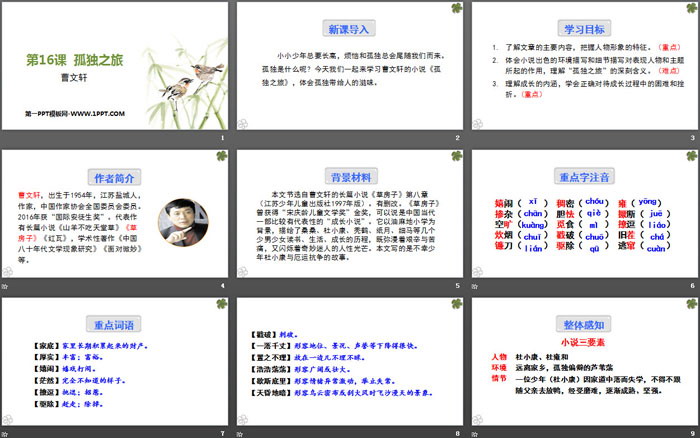700x438 pixels.
Task: Click the red 小说三要素 subtitle on slide 9
Action: pos(582,342)
